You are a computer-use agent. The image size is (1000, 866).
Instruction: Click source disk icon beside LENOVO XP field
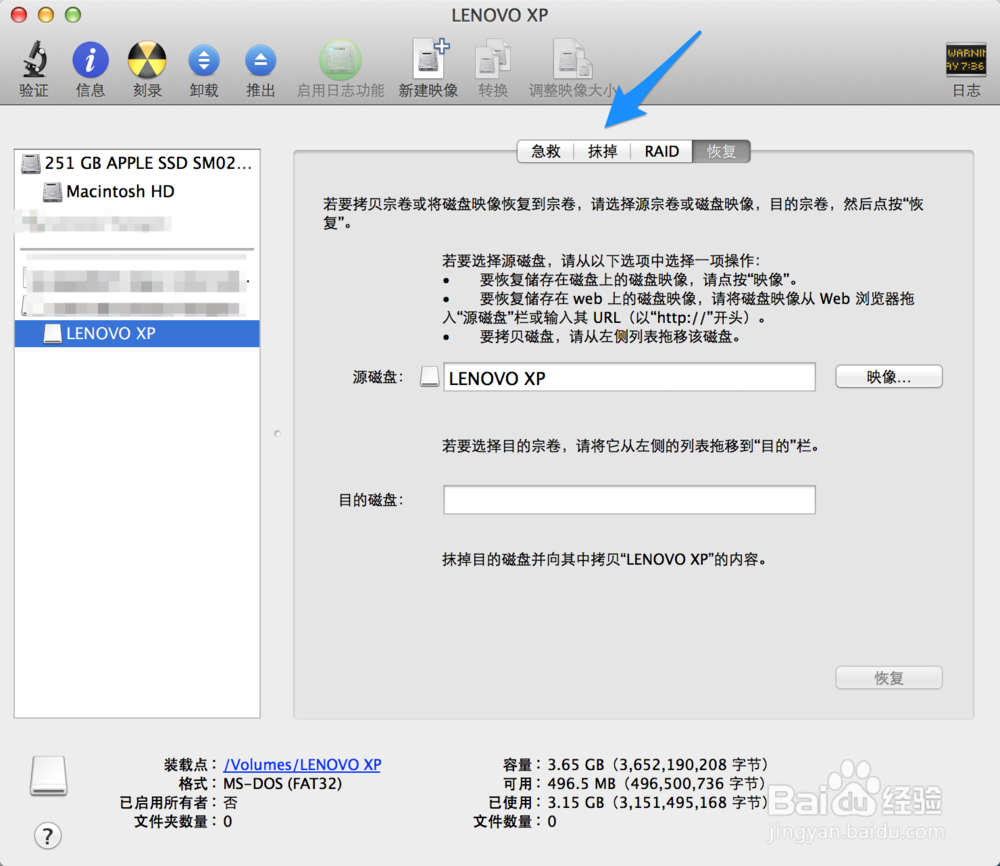[429, 377]
